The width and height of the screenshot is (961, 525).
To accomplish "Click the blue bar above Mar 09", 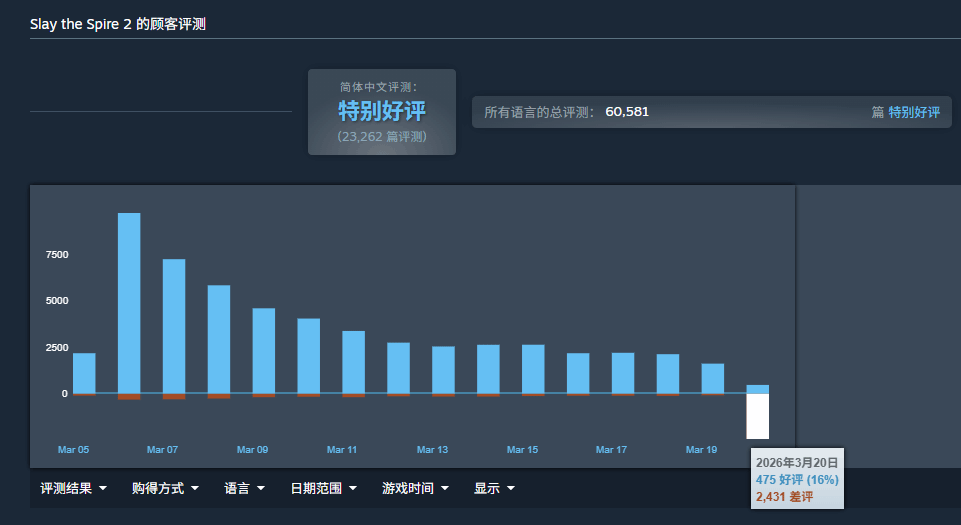I will (264, 350).
